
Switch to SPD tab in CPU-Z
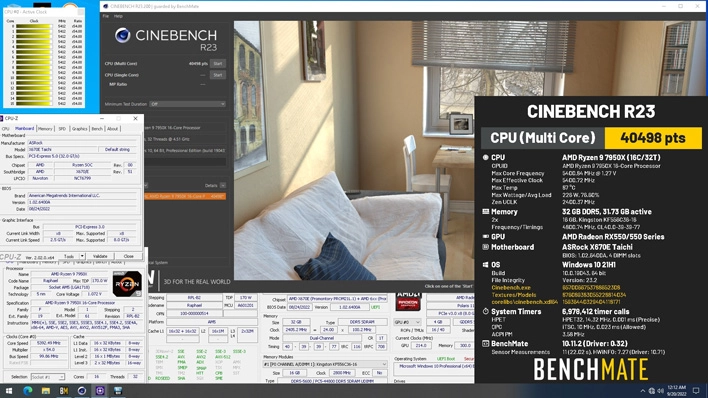(x=62, y=129)
